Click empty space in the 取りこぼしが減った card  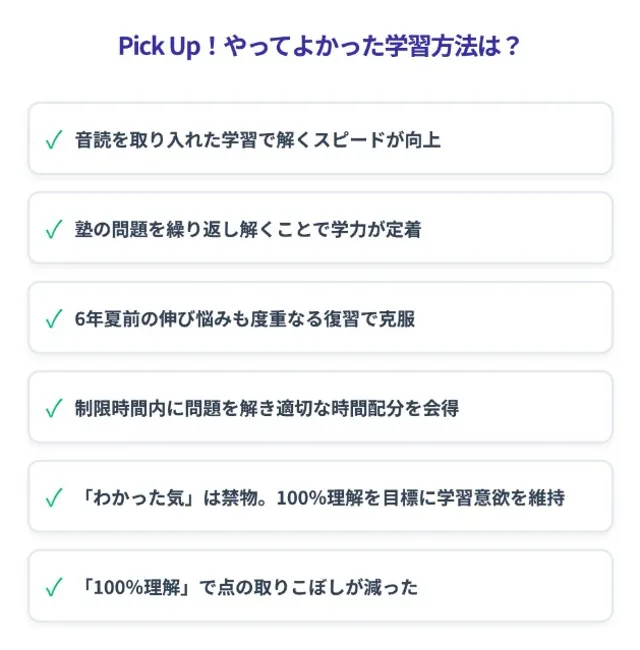click(518, 586)
